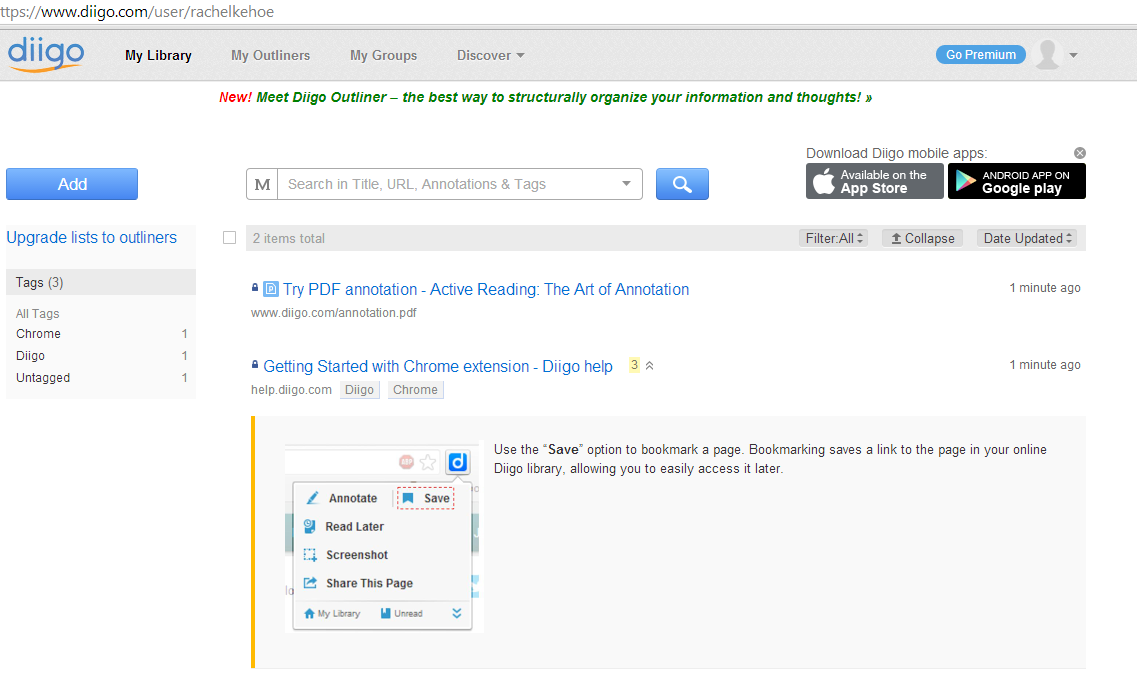
Task: Toggle the select-all items checkbox
Action: (229, 237)
